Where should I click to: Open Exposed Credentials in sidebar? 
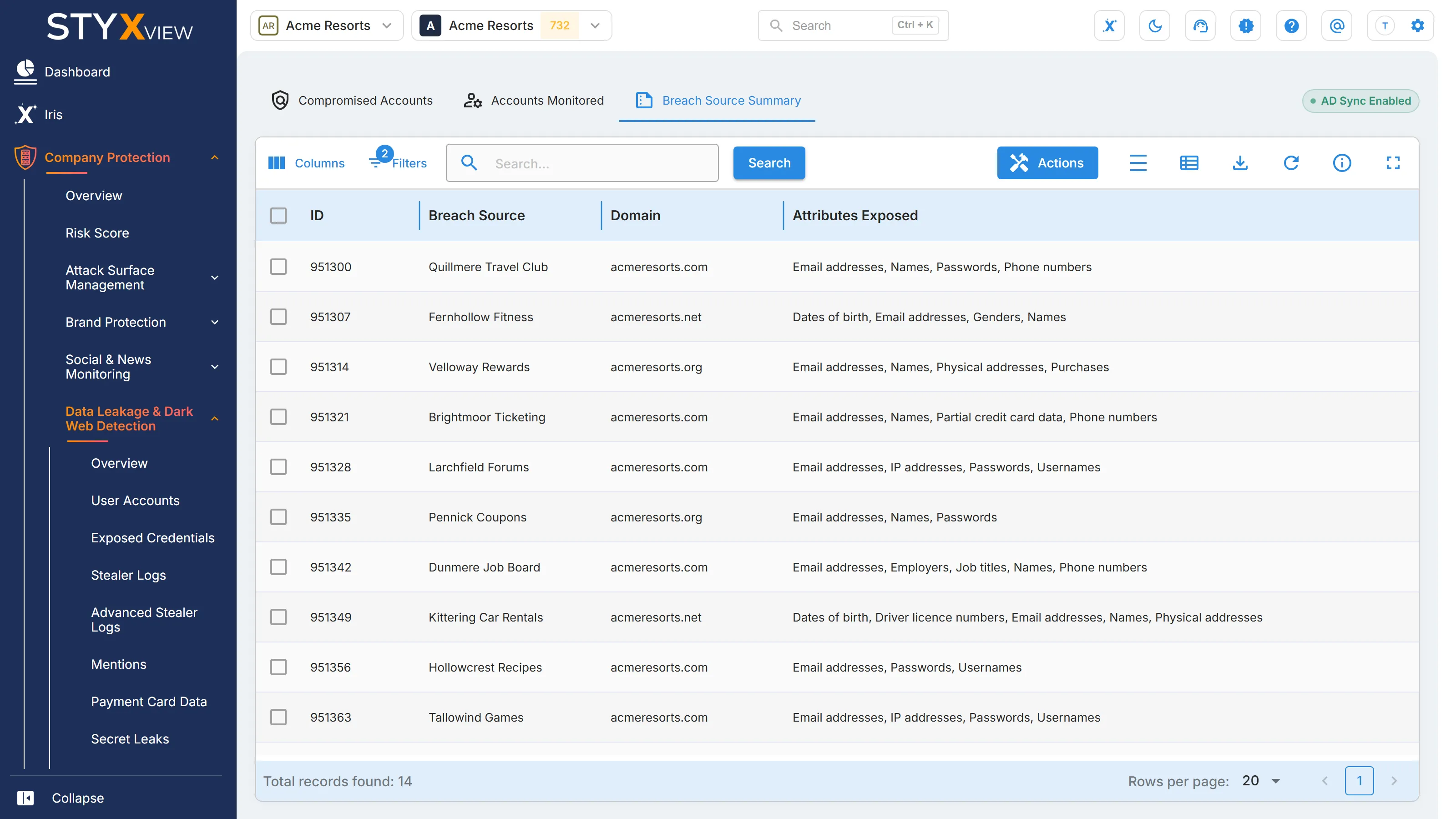(152, 537)
